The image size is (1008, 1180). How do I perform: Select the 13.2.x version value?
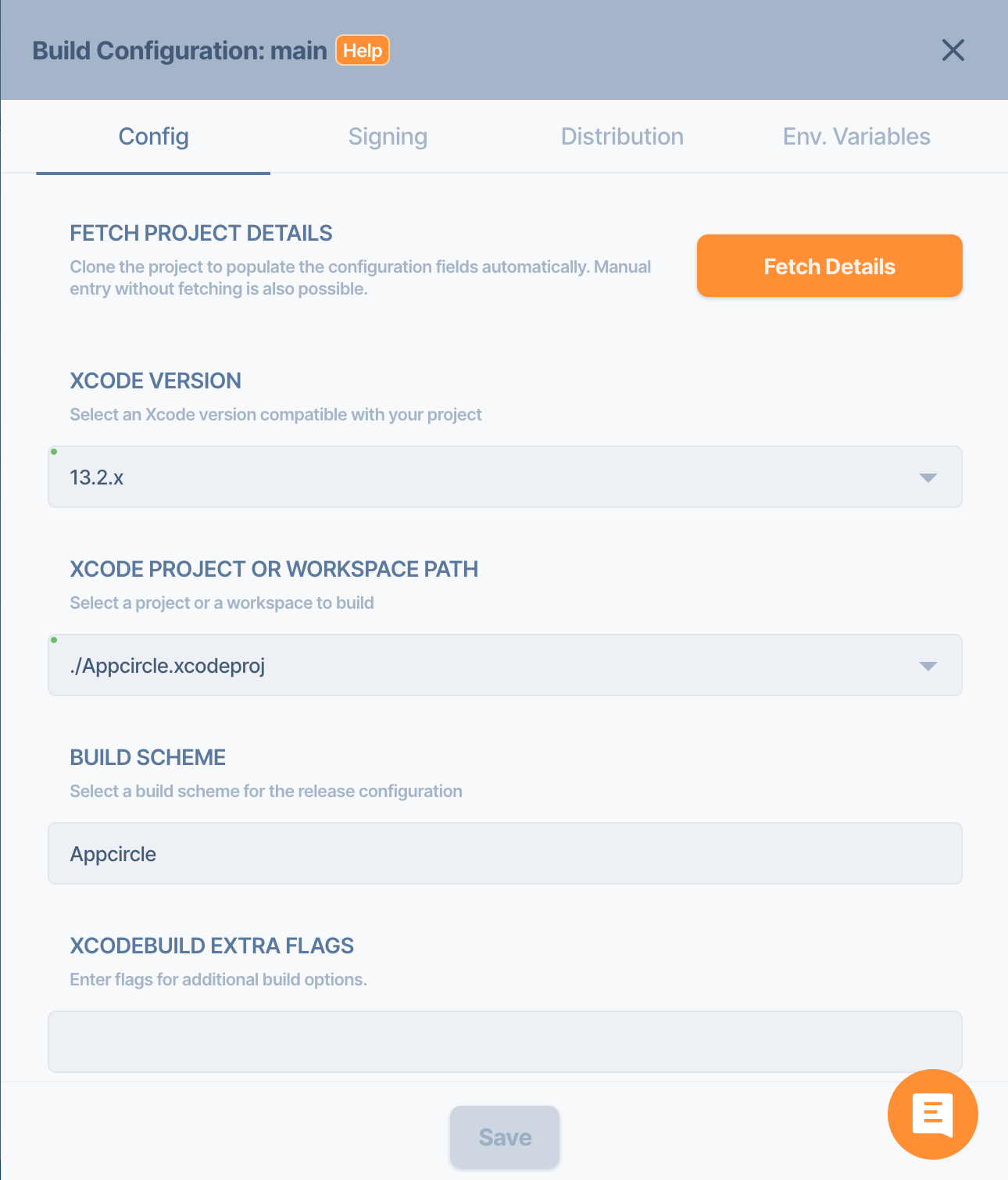(97, 477)
